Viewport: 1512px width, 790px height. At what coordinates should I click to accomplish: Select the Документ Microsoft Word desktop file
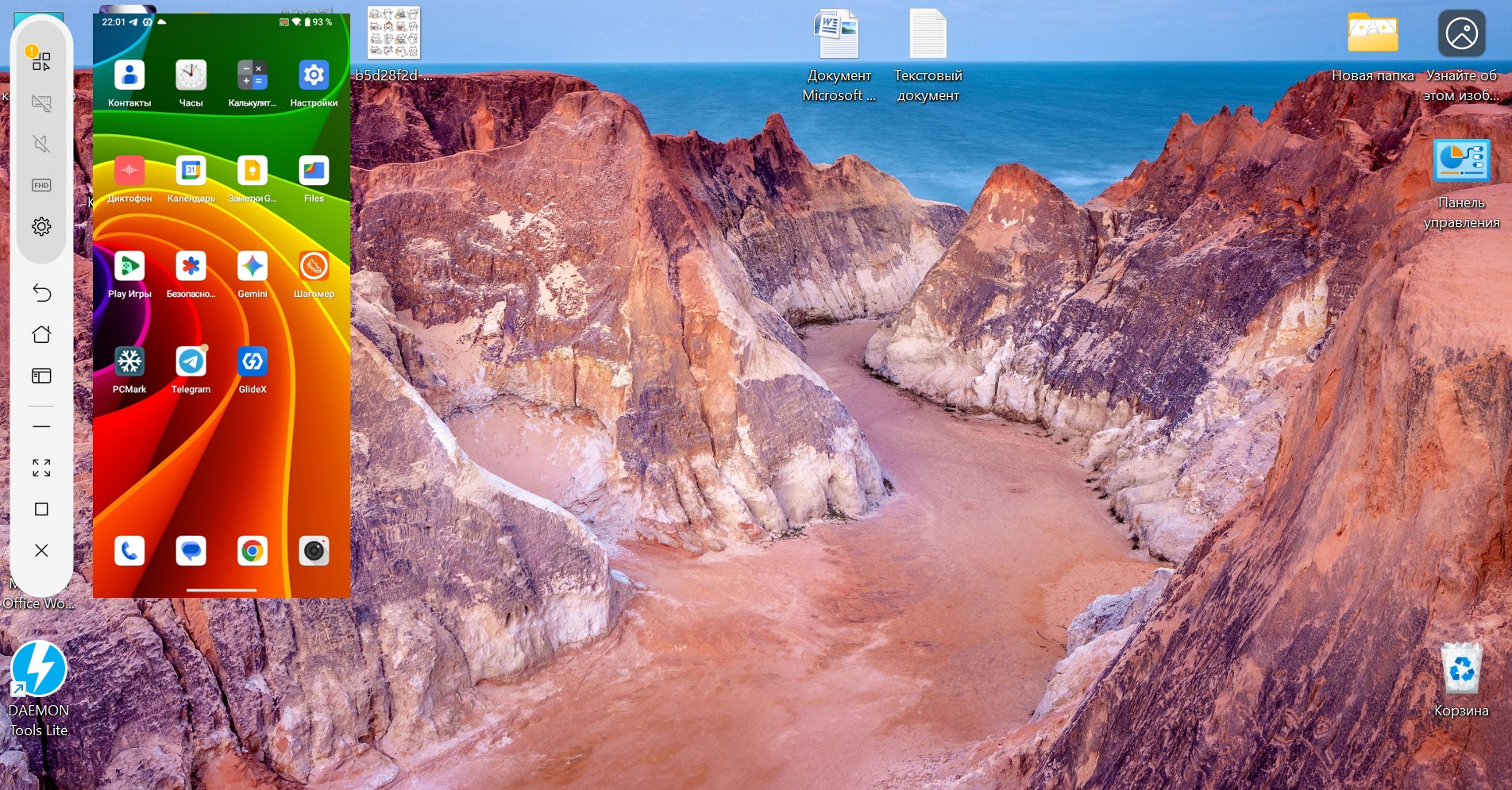point(839,56)
